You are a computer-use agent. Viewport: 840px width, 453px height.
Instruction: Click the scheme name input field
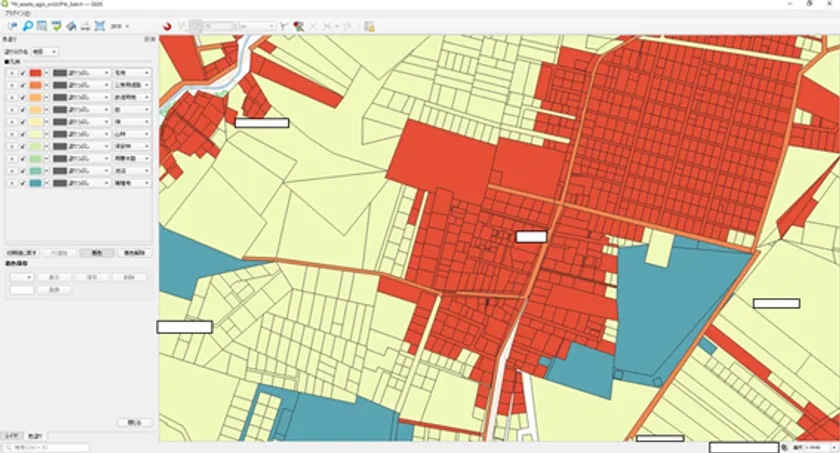click(x=21, y=290)
